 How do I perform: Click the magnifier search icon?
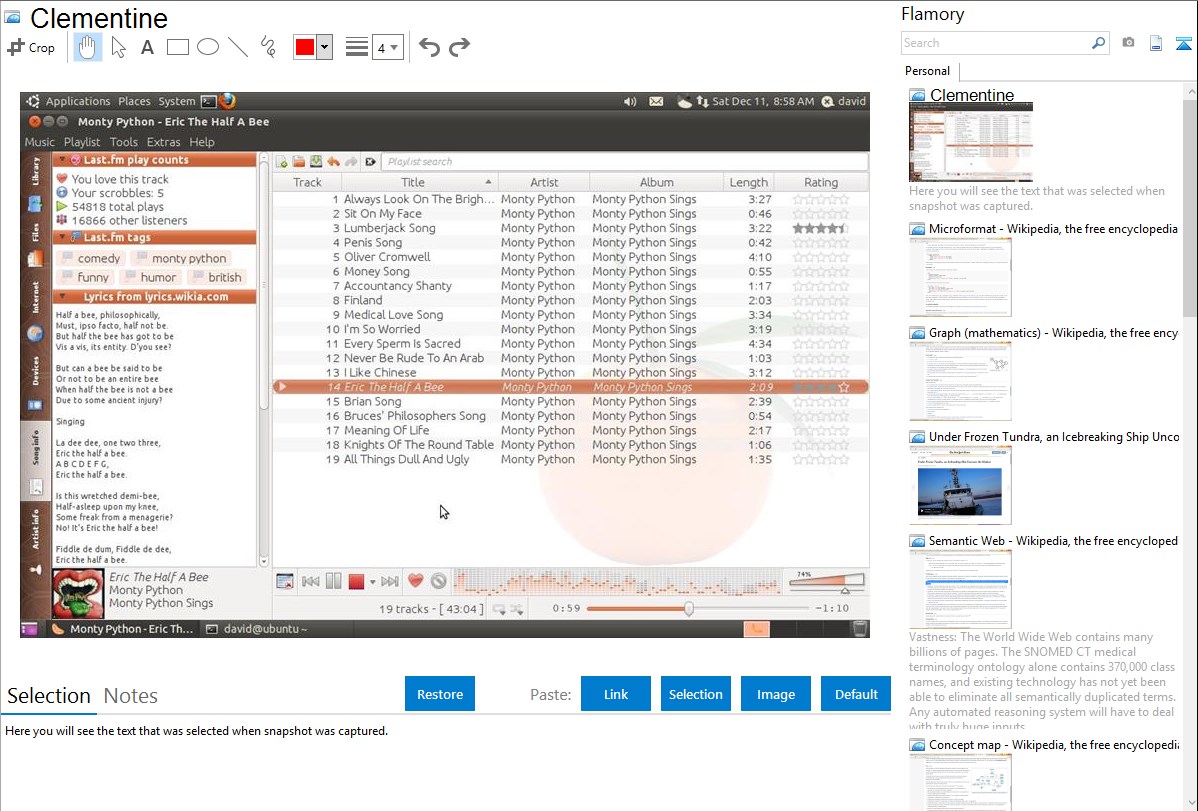click(x=1098, y=43)
